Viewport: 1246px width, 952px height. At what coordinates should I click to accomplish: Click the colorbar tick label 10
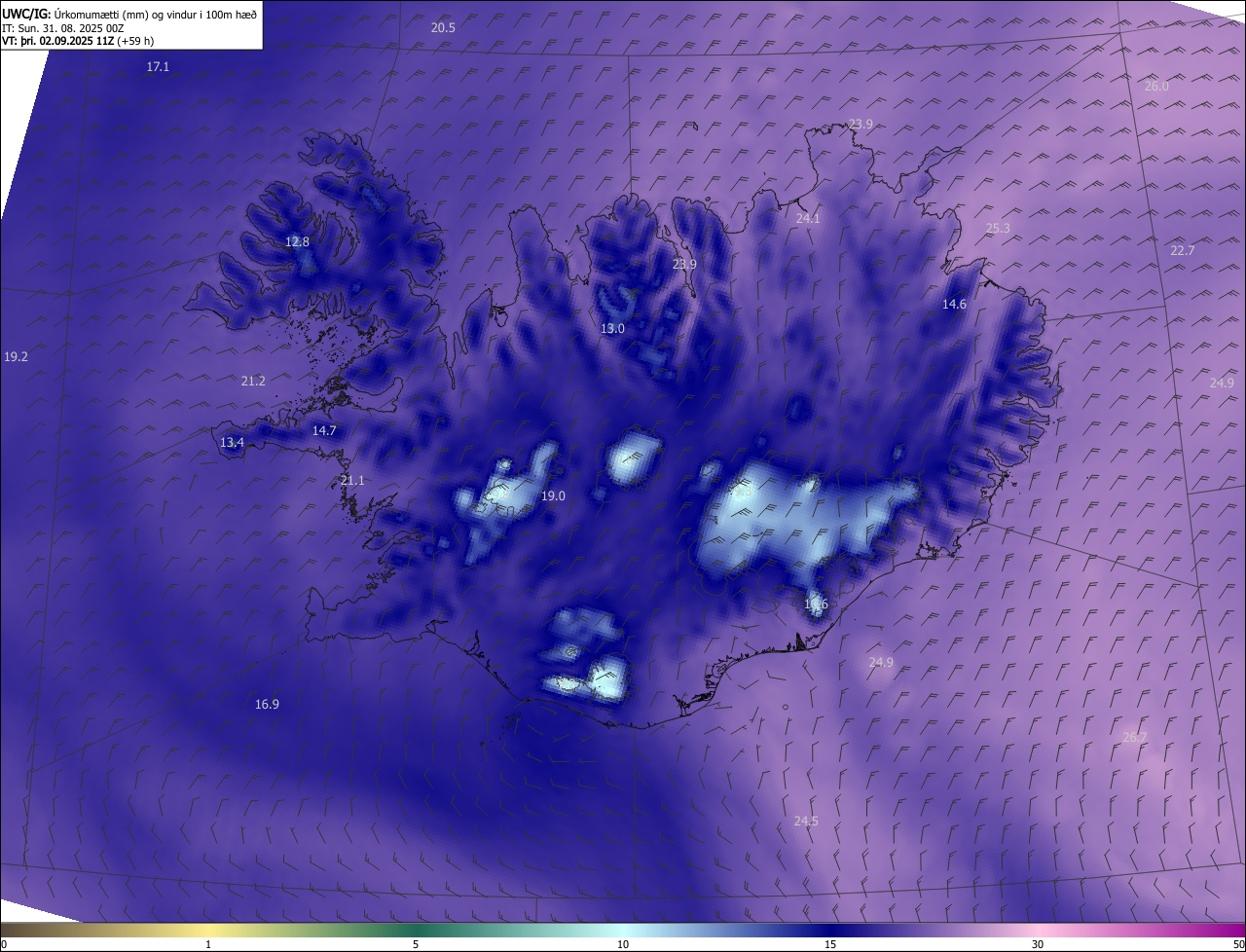[623, 944]
